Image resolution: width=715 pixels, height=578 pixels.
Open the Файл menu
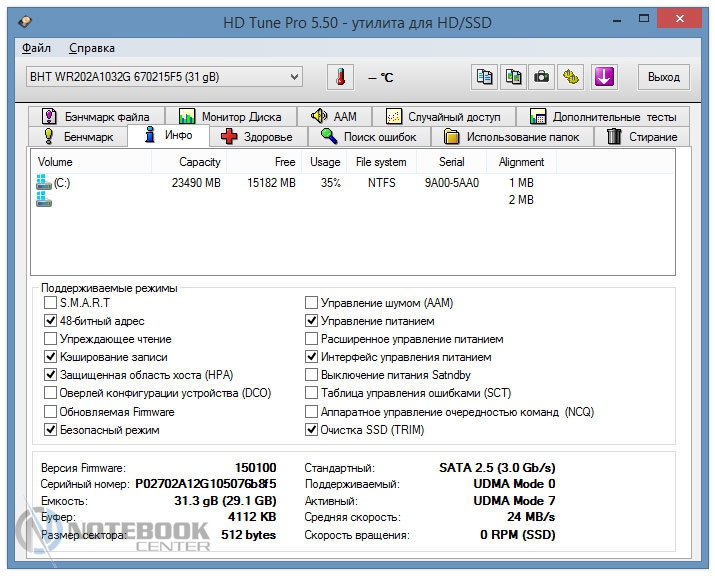(36, 48)
